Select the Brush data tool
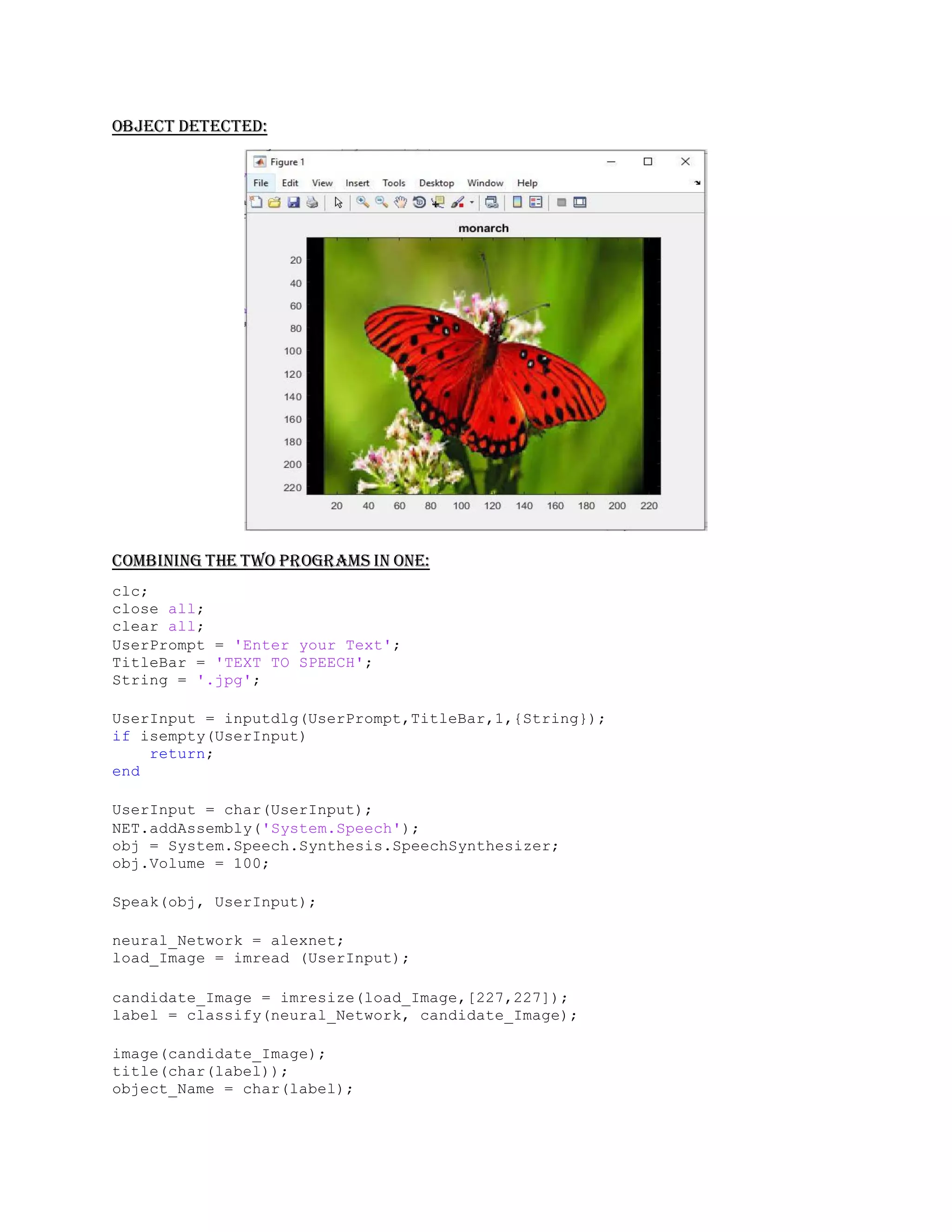The width and height of the screenshot is (952, 1232). click(457, 203)
